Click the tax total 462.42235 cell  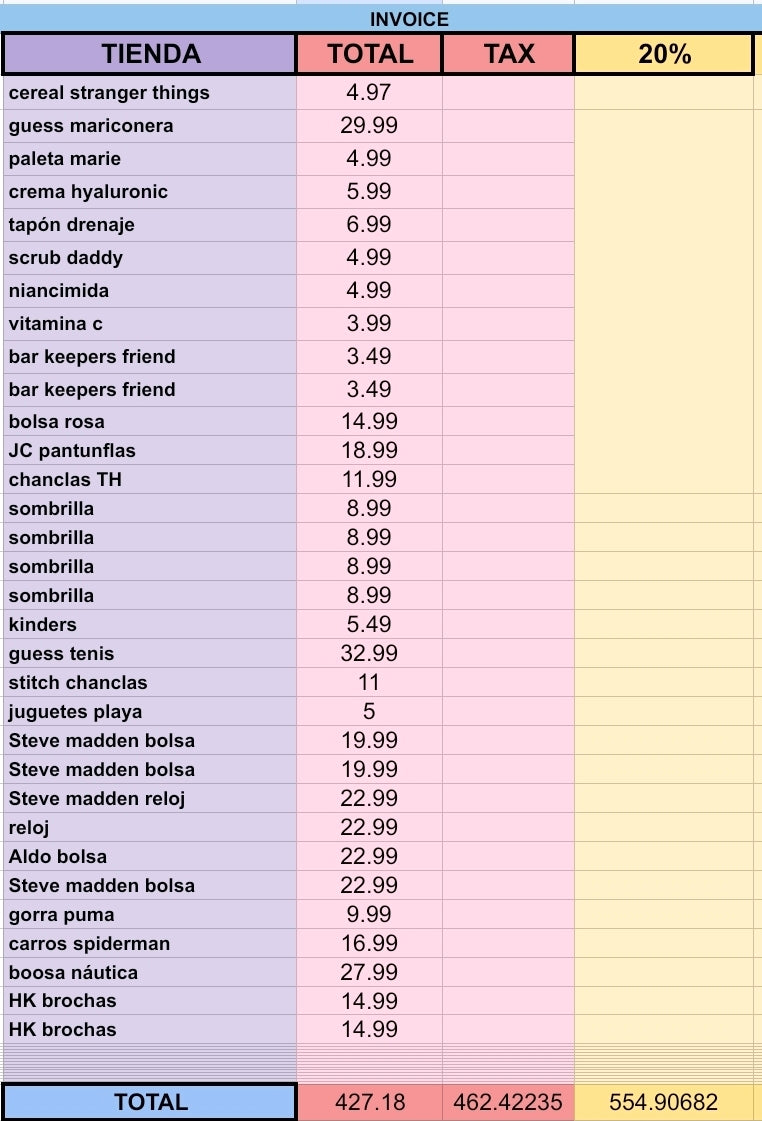pyautogui.click(x=508, y=1102)
